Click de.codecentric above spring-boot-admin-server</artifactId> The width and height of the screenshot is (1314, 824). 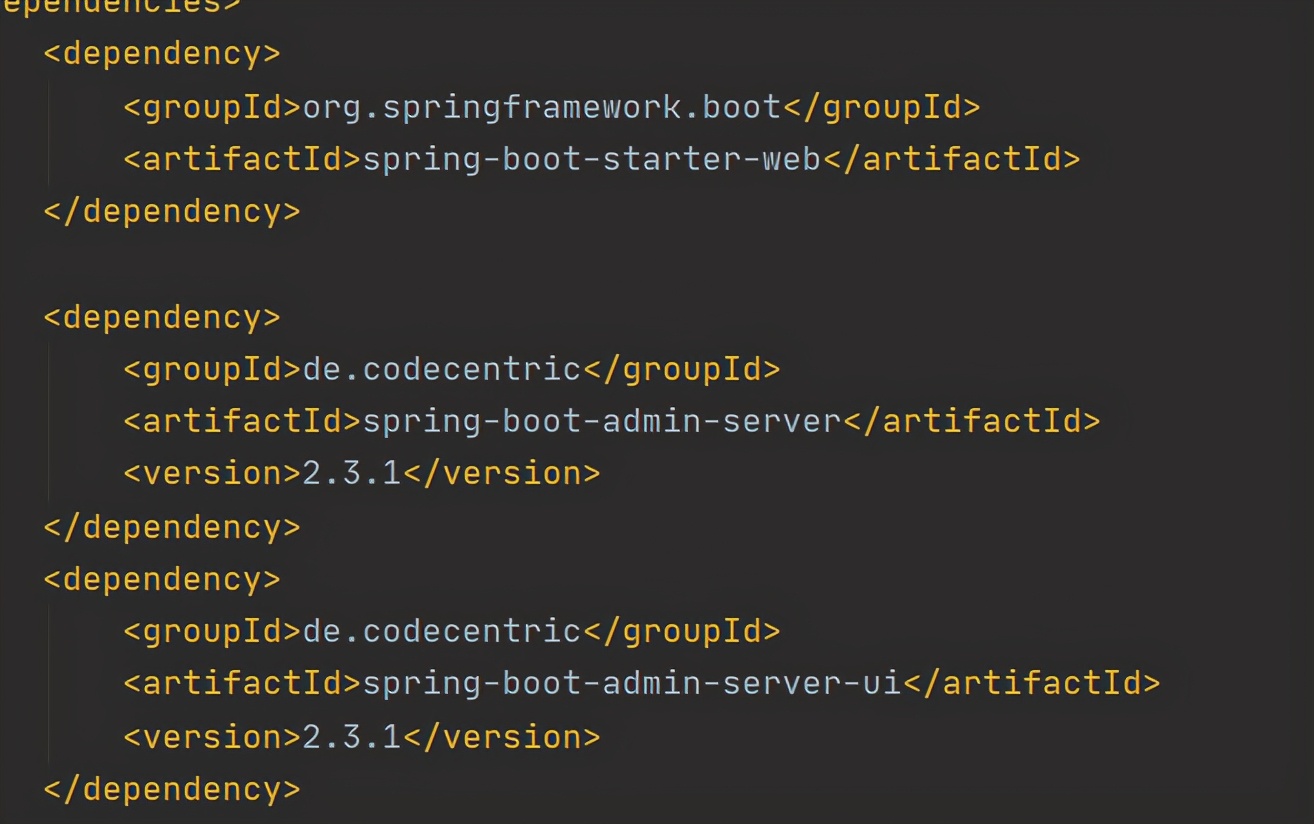coord(441,370)
